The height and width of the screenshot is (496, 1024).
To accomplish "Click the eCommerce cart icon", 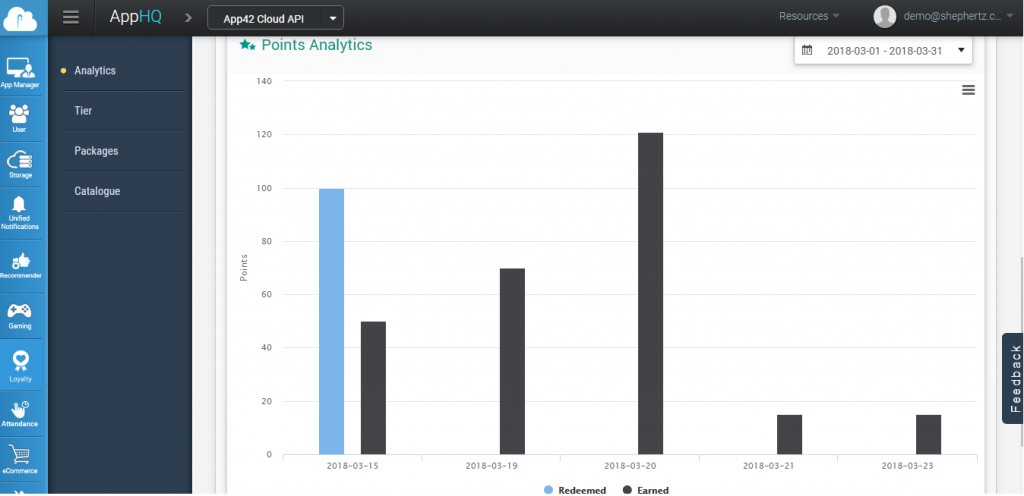I will click(x=20, y=457).
